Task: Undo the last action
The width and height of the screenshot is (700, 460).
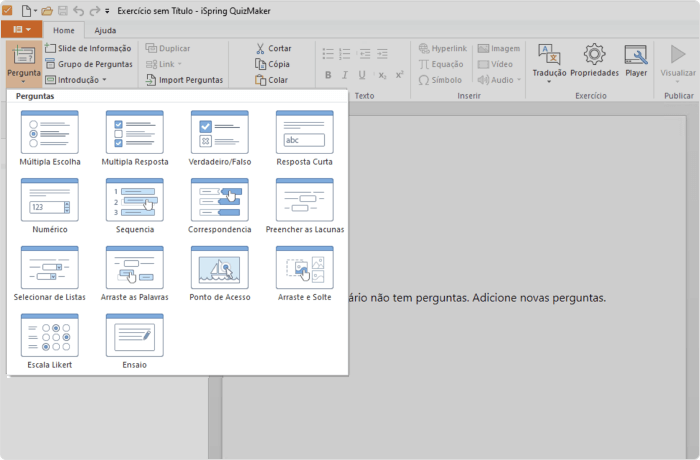Action: pyautogui.click(x=79, y=11)
